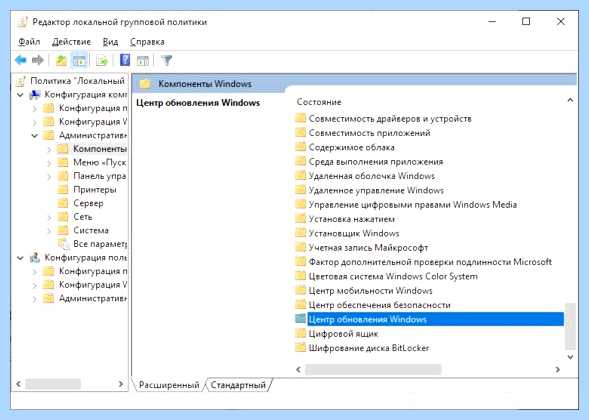Click the Forward arrow toolbar icon

(x=38, y=60)
